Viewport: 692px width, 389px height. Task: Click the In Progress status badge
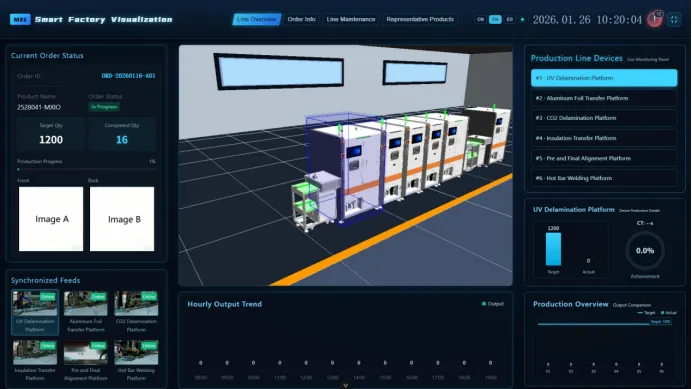coord(104,107)
